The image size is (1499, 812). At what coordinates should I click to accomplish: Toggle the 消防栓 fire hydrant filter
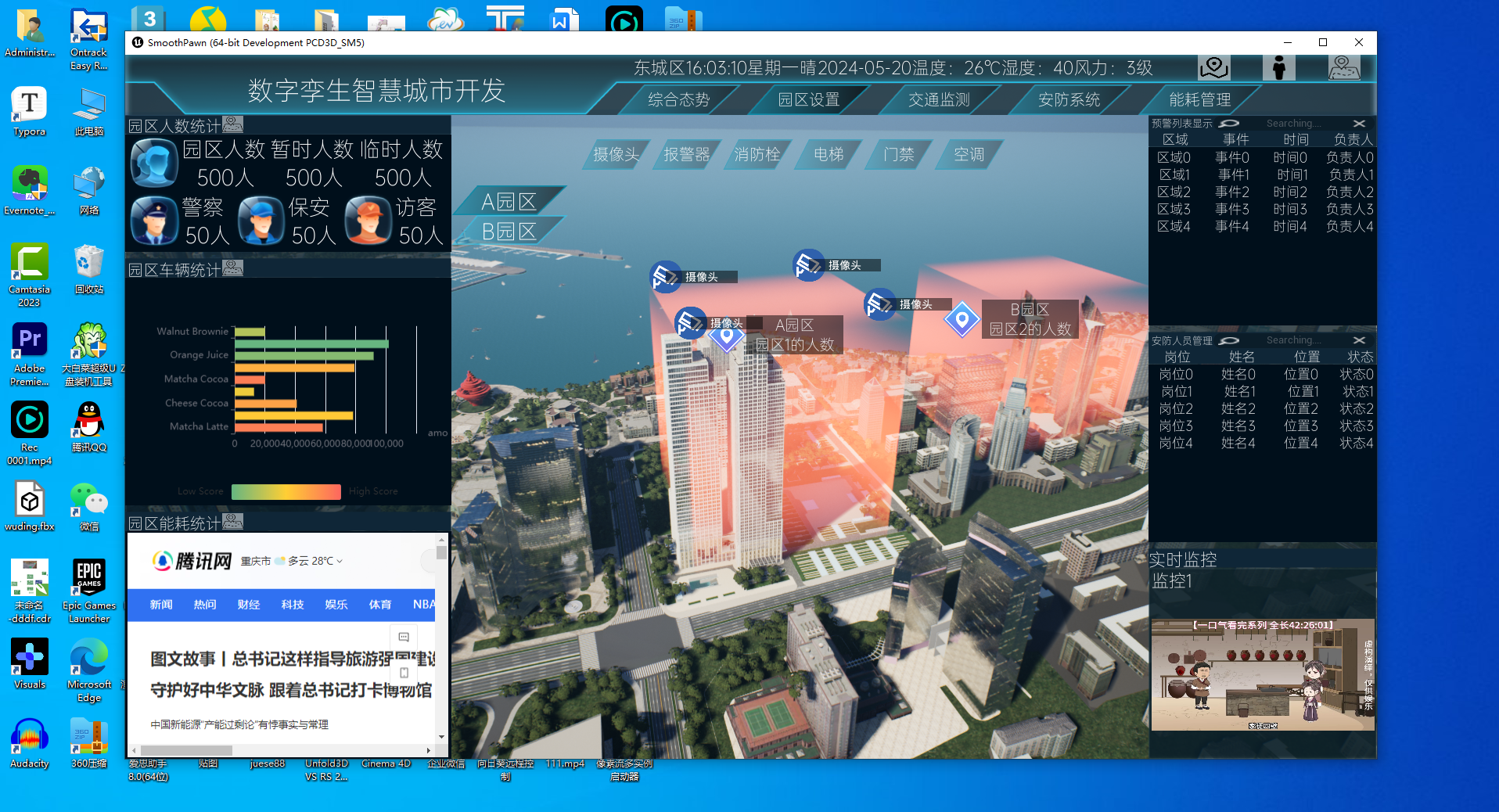point(757,155)
